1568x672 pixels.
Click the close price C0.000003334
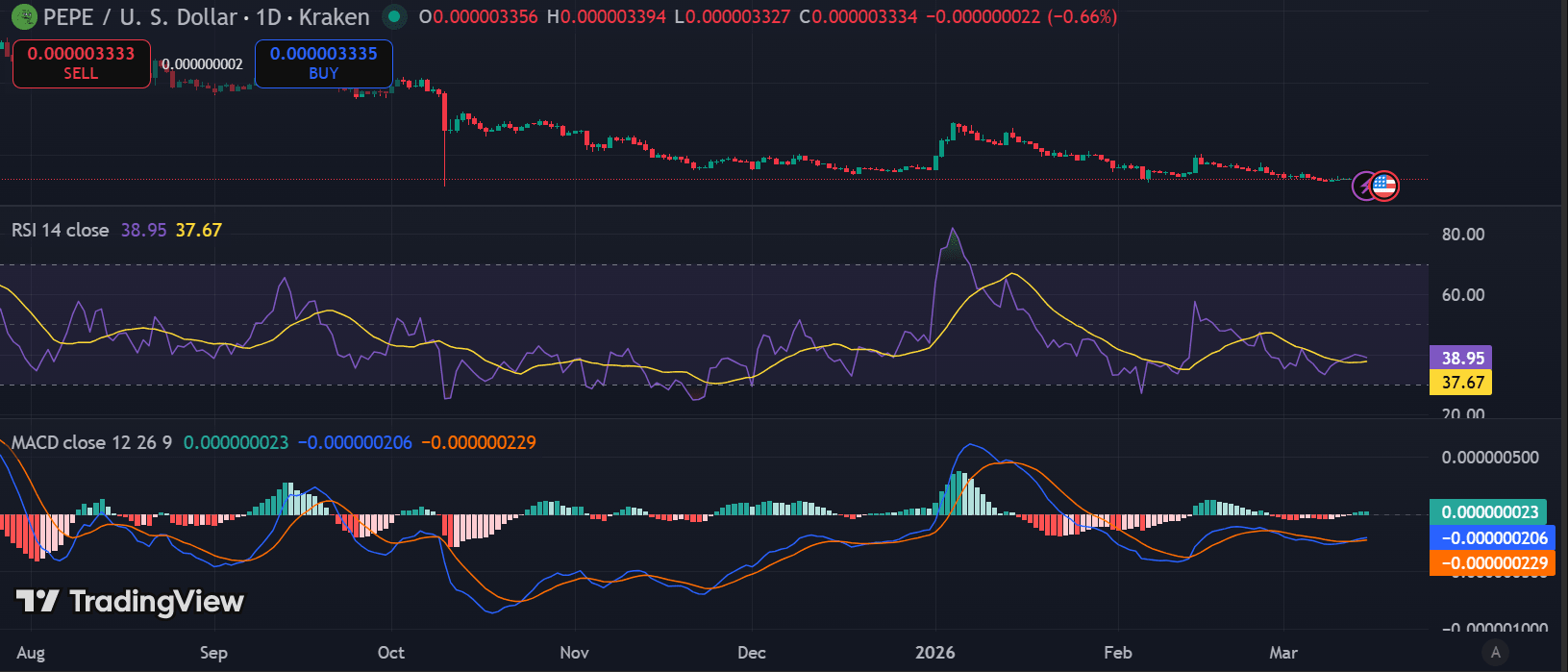click(859, 16)
